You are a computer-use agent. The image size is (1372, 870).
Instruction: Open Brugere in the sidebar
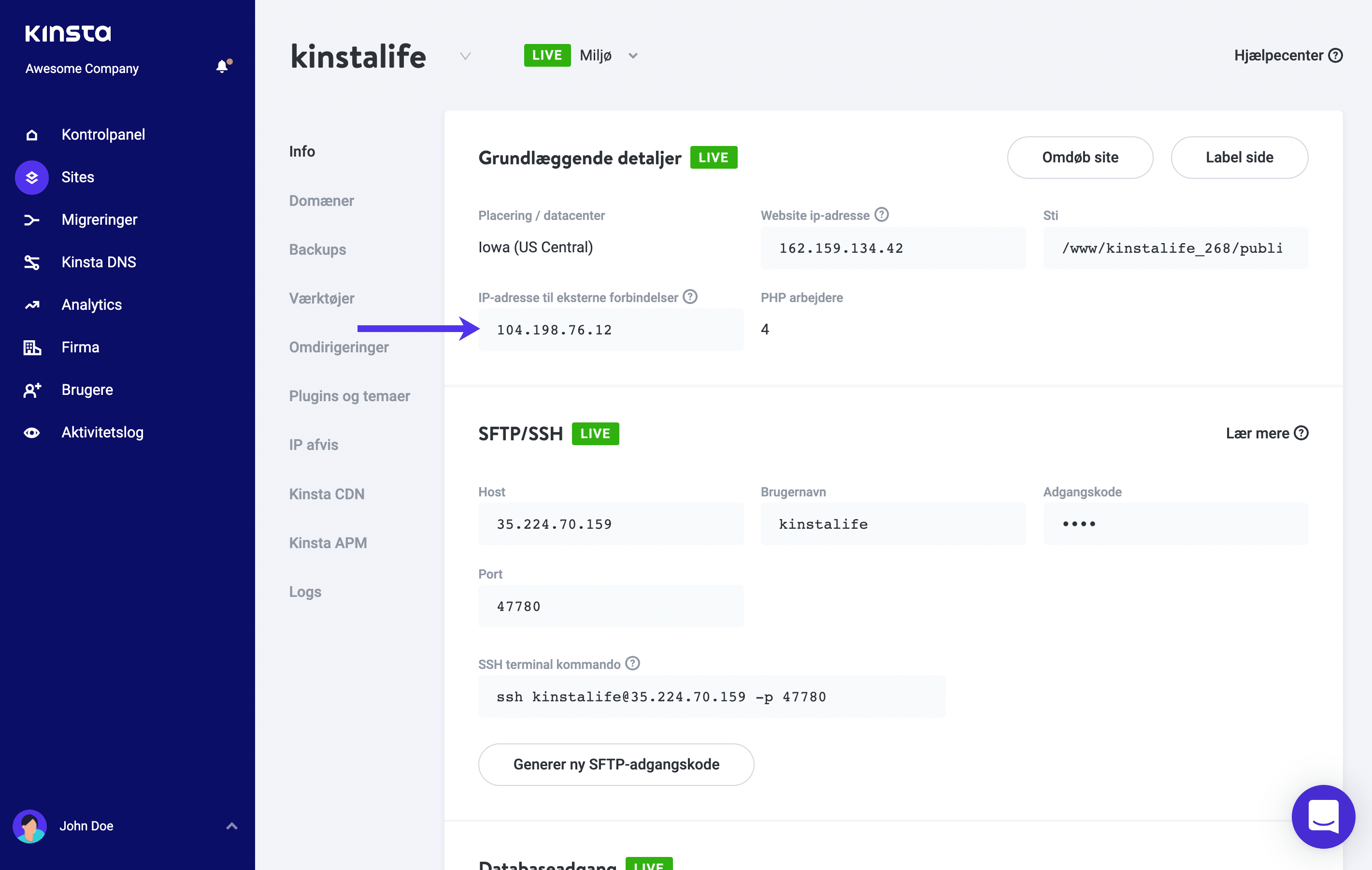tap(87, 390)
